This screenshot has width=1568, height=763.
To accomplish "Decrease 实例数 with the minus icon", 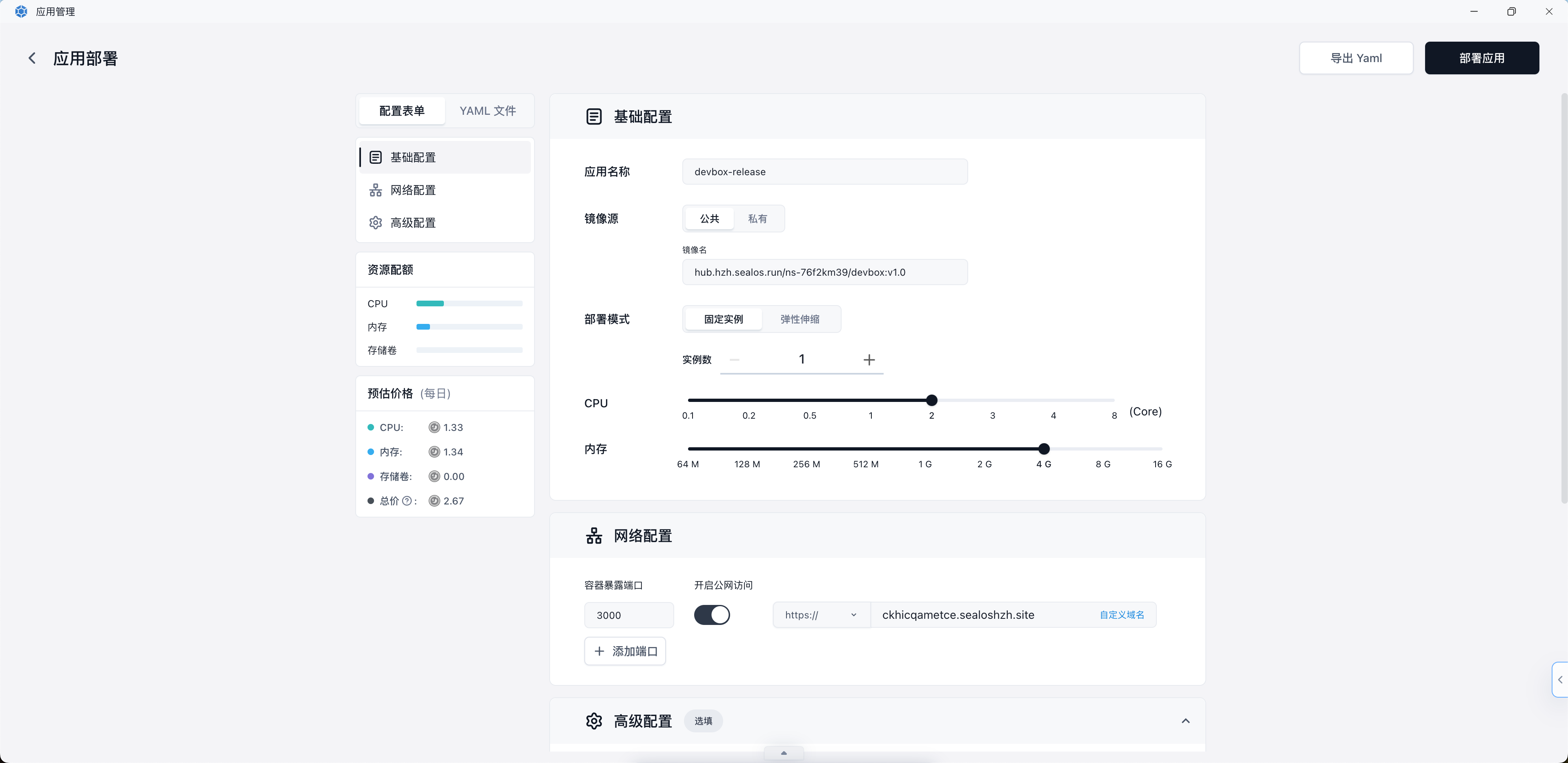I will (735, 360).
